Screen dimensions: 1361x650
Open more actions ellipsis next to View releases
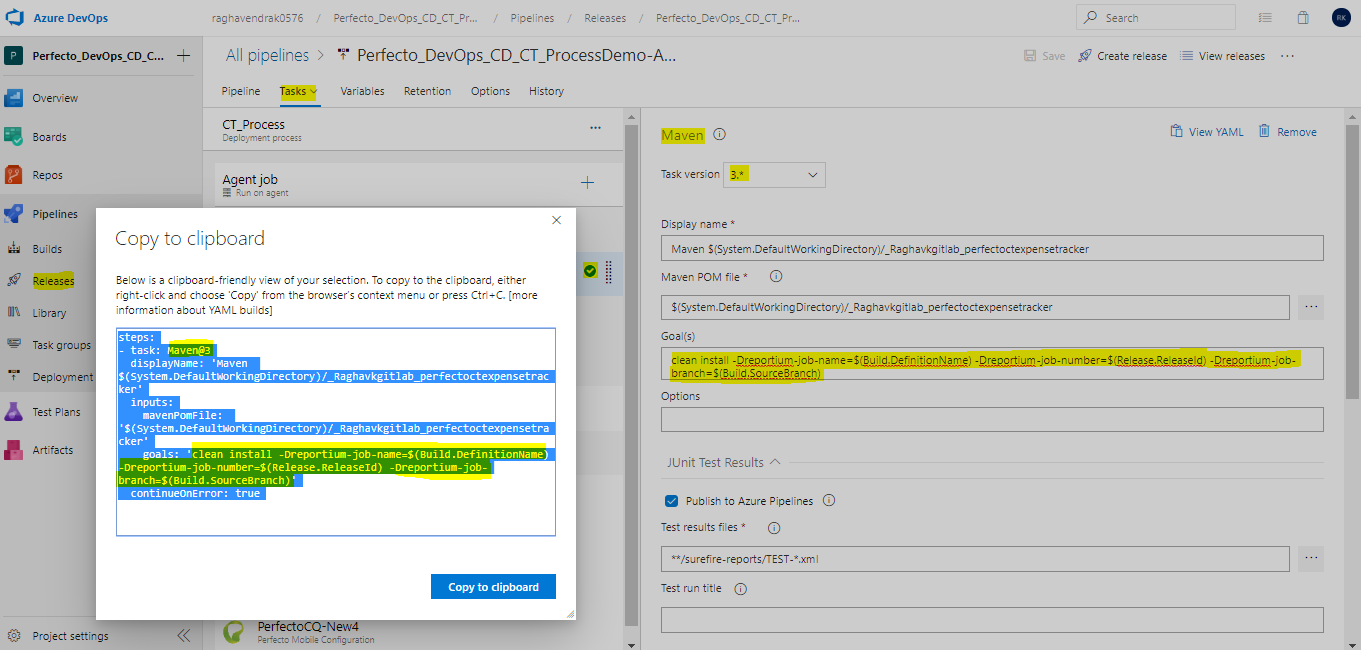coord(1287,56)
